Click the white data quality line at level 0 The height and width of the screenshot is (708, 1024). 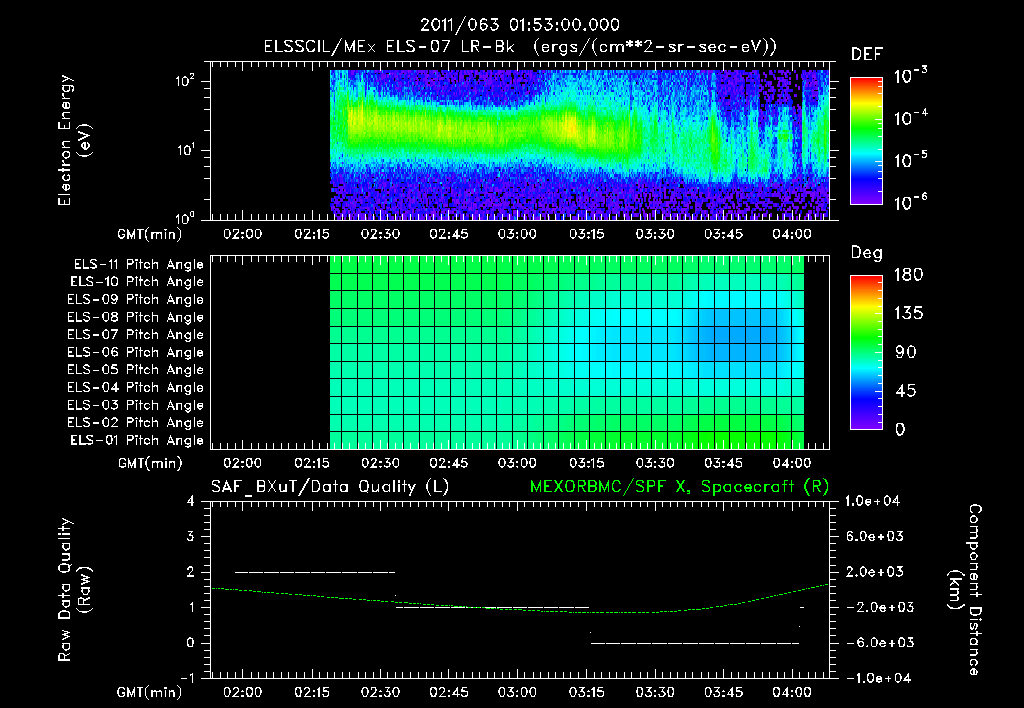pos(695,643)
